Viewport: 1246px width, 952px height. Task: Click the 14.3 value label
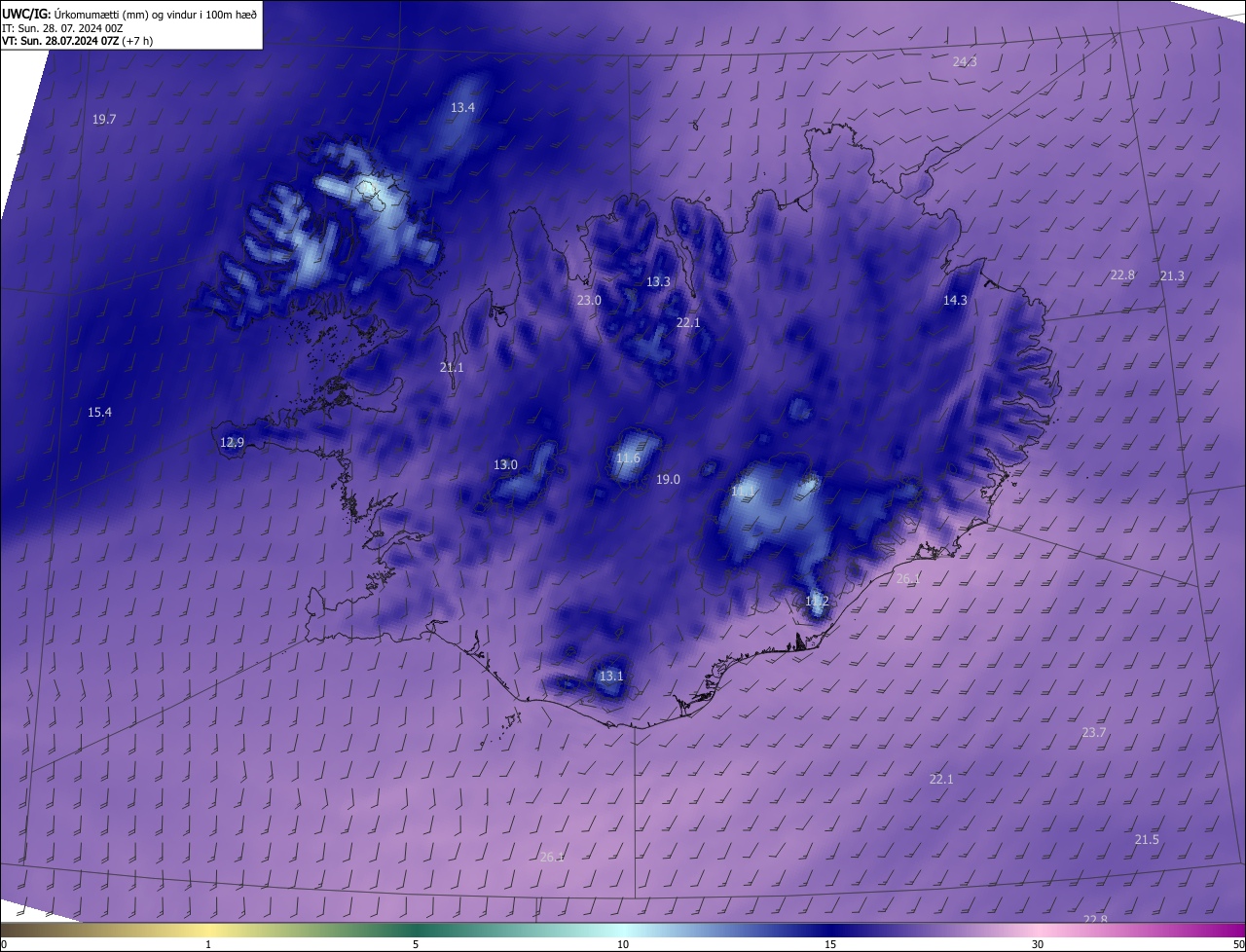tap(955, 300)
